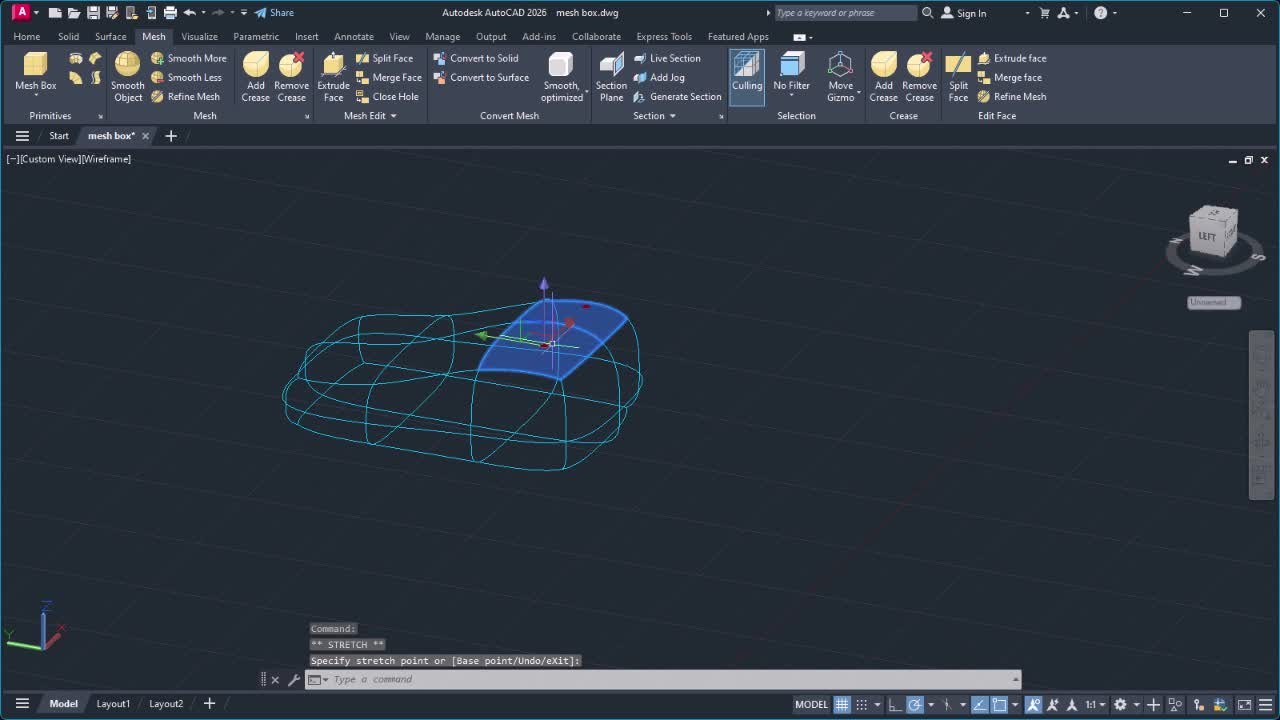This screenshot has height=720, width=1280.
Task: Click the Plot printer icon
Action: point(170,13)
